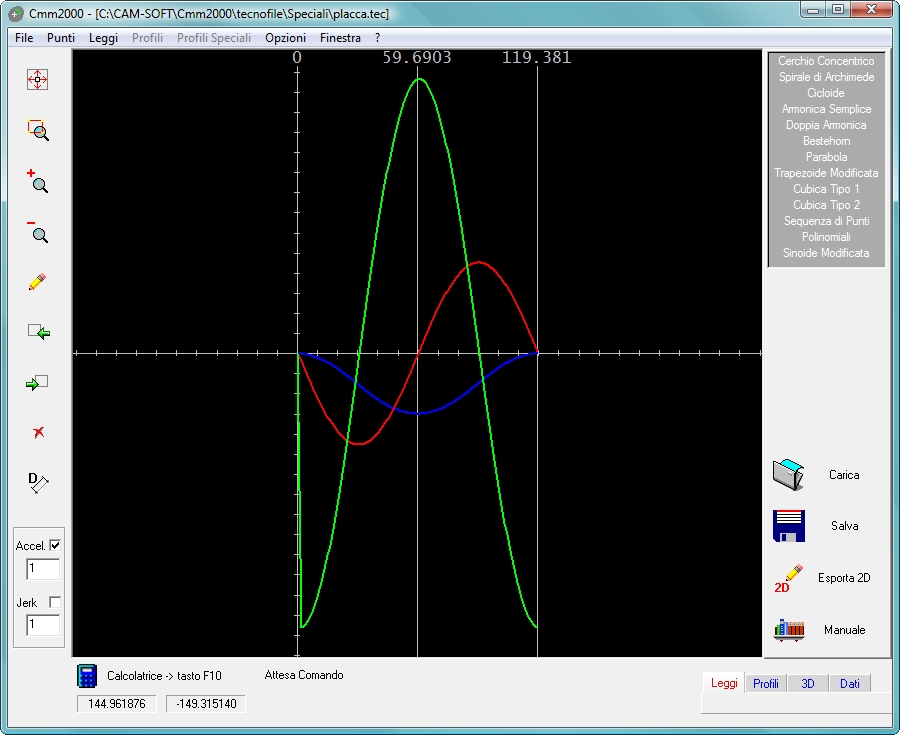Open the Finestra menu
The height and width of the screenshot is (735, 900).
340,38
